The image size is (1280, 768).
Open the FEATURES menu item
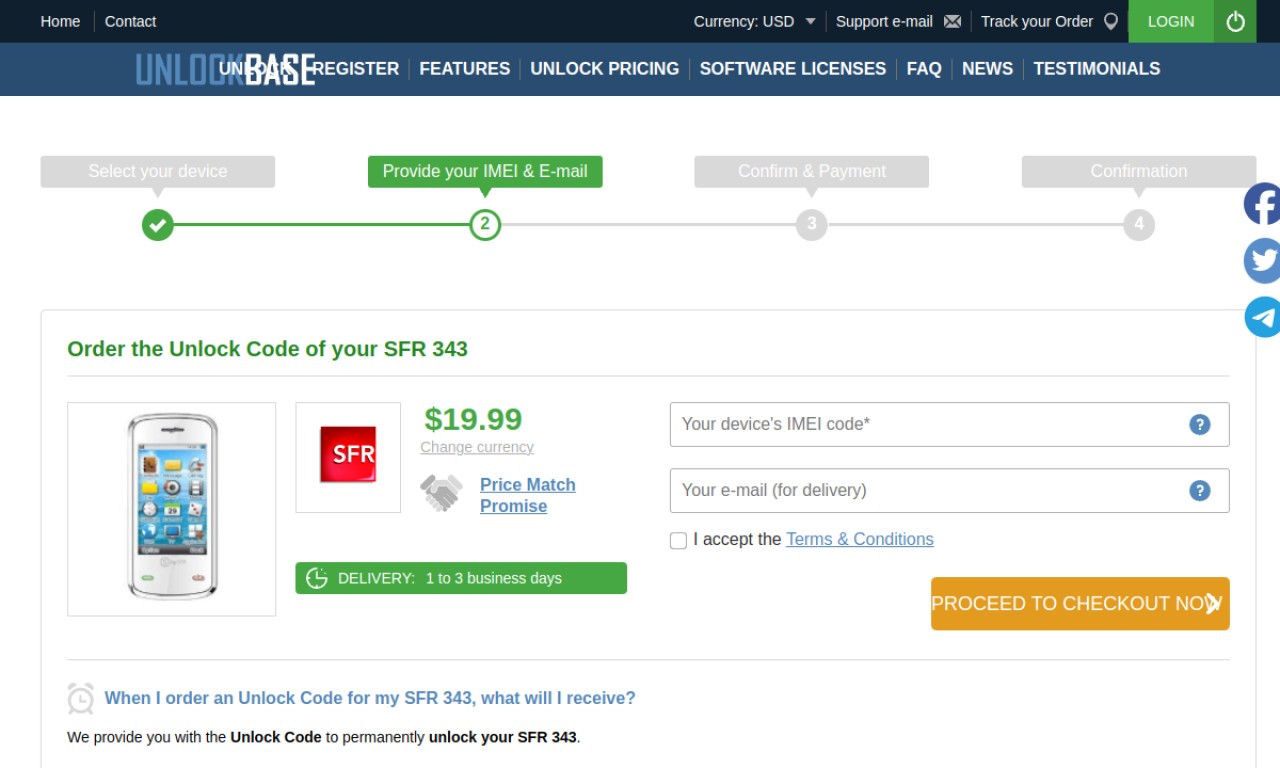tap(465, 69)
